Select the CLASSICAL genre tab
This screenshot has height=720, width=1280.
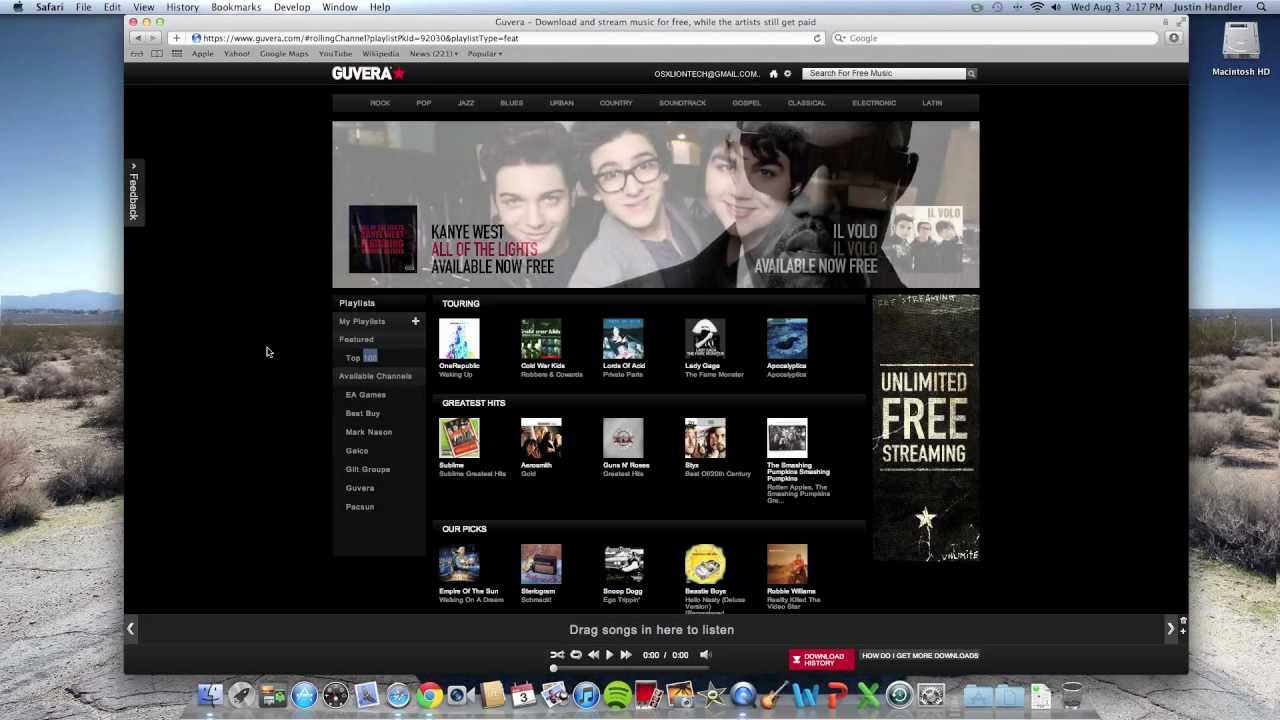806,103
